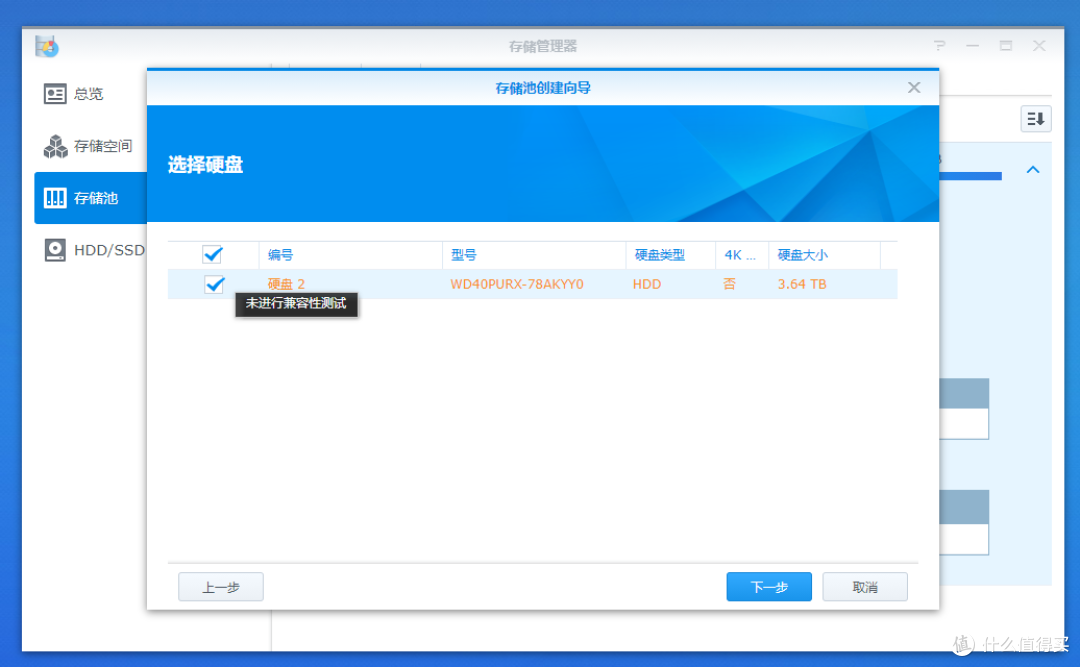Image resolution: width=1080 pixels, height=667 pixels.
Task: Toggle the select-all disks checkbox in header
Action: tap(213, 254)
